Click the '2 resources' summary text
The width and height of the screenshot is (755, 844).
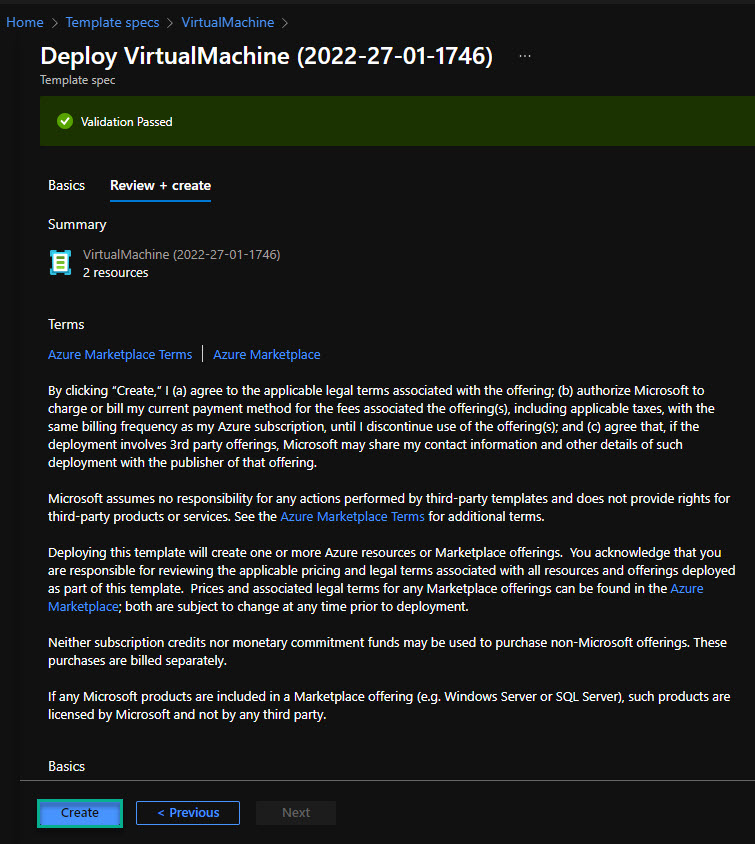116,272
